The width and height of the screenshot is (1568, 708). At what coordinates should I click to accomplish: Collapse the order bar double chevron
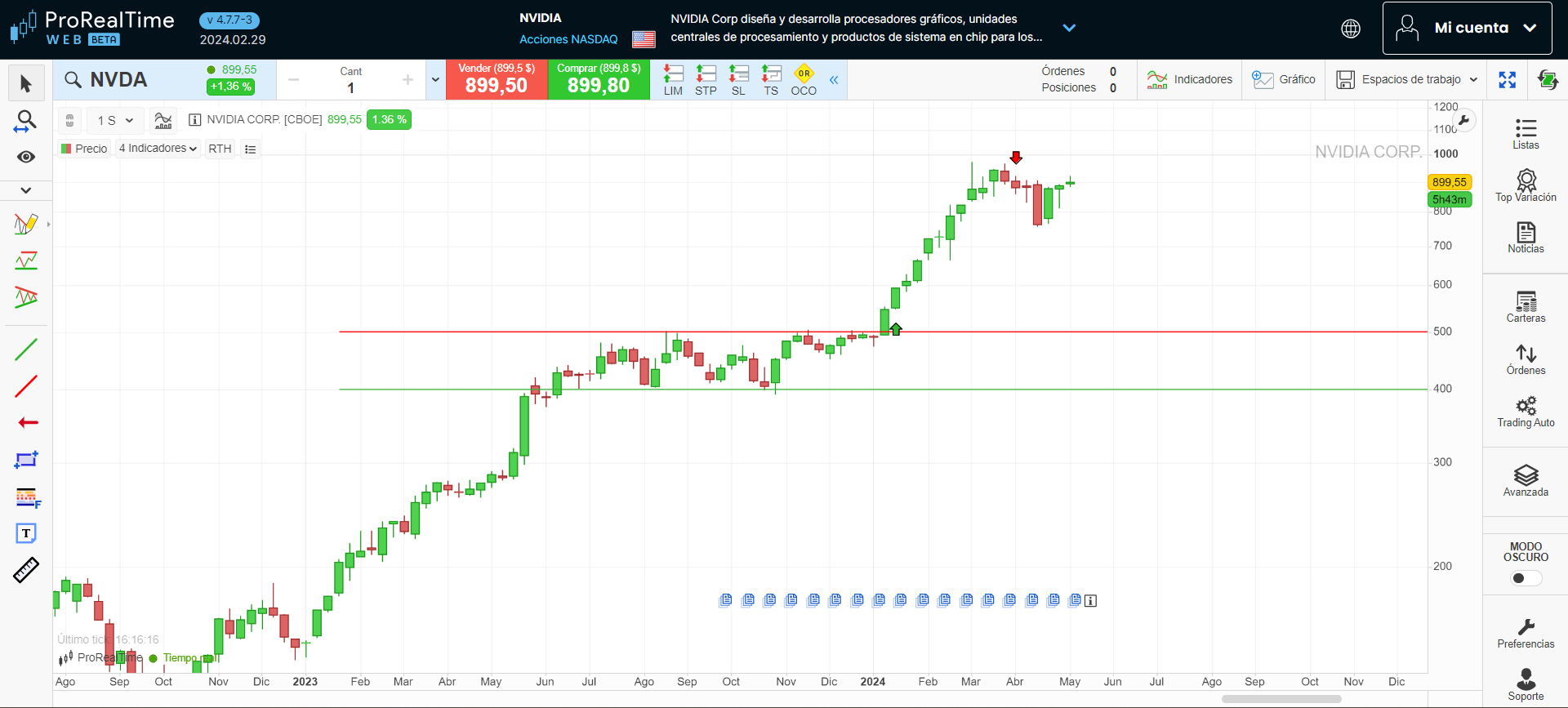click(834, 80)
